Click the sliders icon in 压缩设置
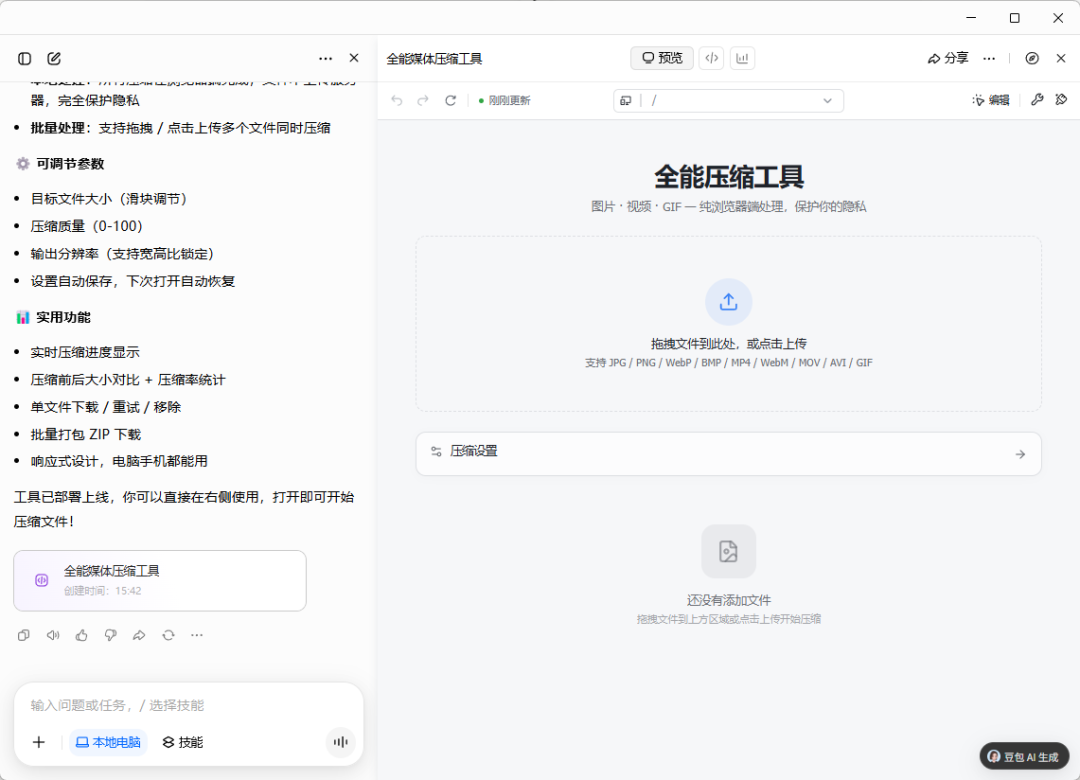This screenshot has width=1080, height=780. click(436, 451)
